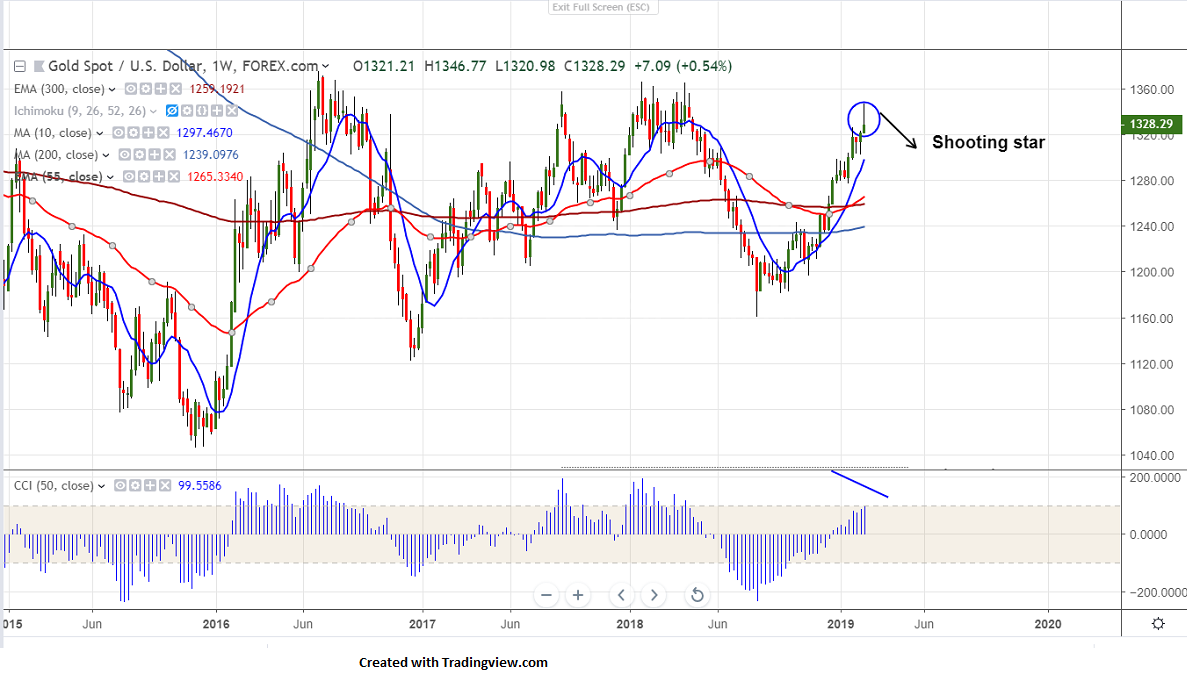The width and height of the screenshot is (1187, 675).
Task: Click the plus icon on MA (200) row
Action: 154,155
